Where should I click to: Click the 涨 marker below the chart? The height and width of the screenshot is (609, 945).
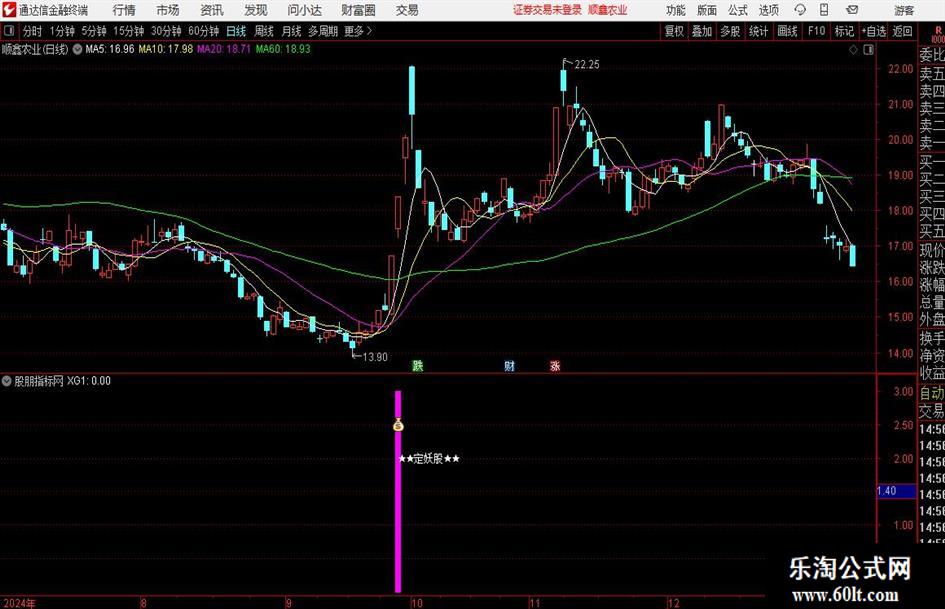pyautogui.click(x=554, y=365)
